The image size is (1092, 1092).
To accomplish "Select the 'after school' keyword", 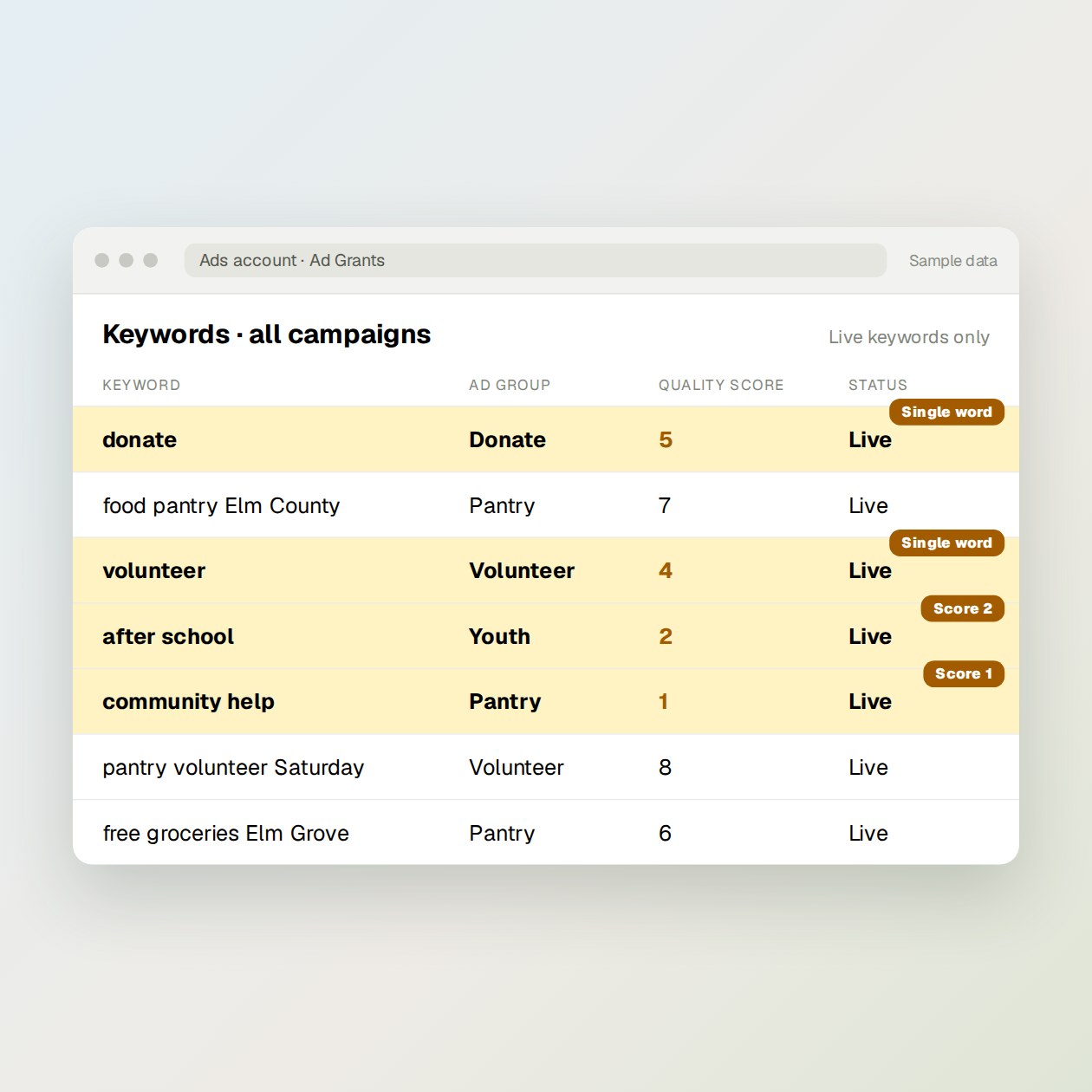I will 168,636.
